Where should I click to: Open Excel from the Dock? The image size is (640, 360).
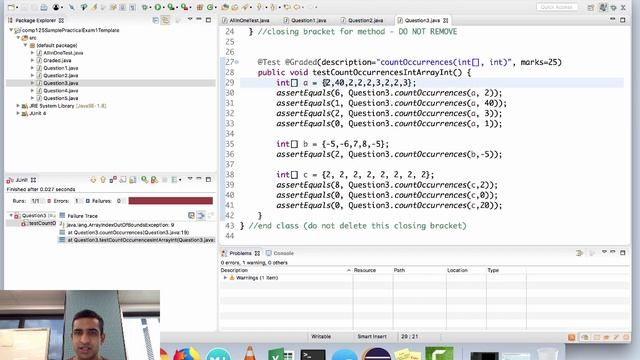pyautogui.click(x=281, y=354)
